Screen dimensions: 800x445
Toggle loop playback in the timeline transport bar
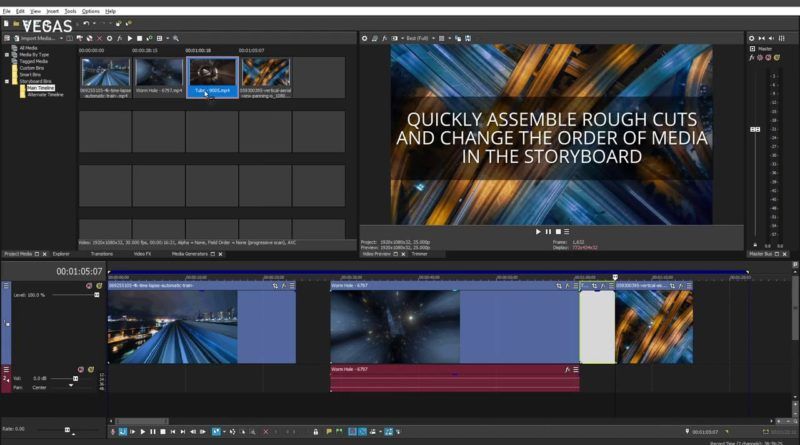(x=123, y=431)
